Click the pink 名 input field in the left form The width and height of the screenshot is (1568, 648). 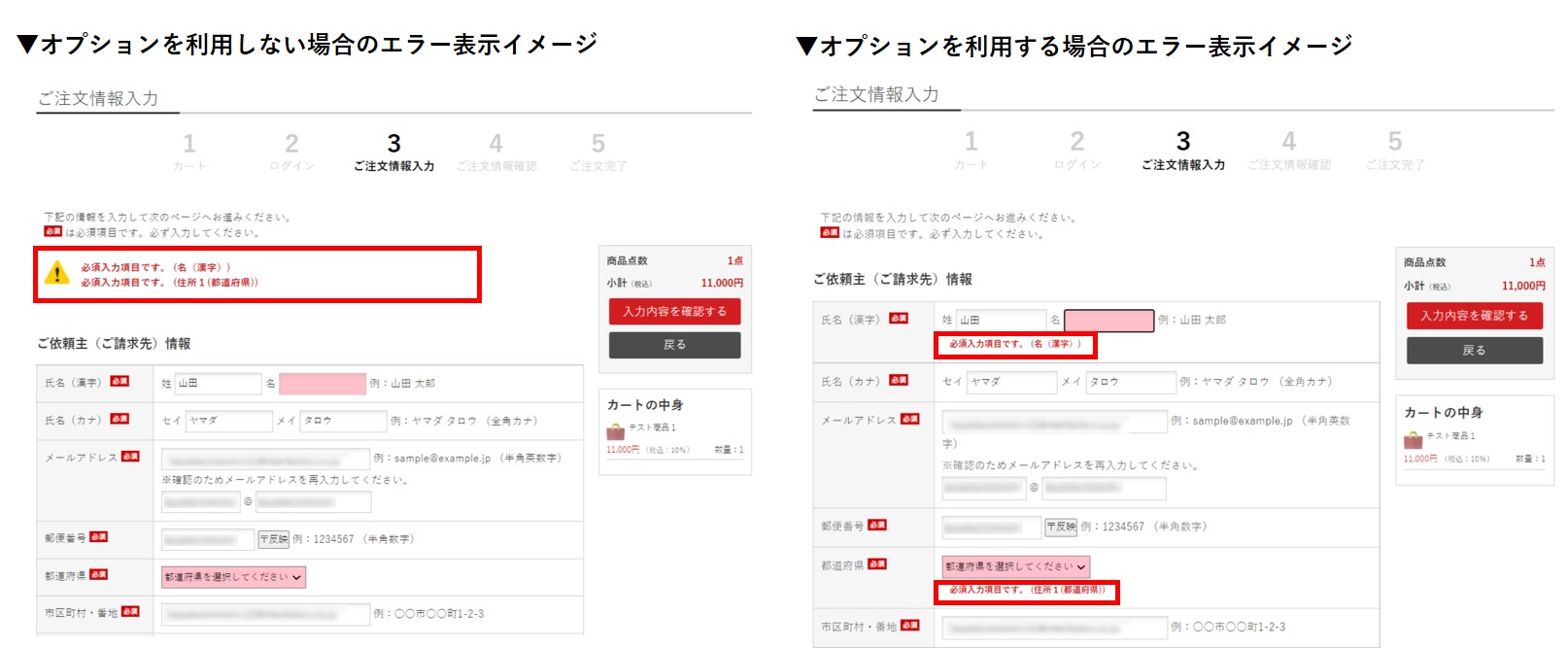click(x=322, y=384)
